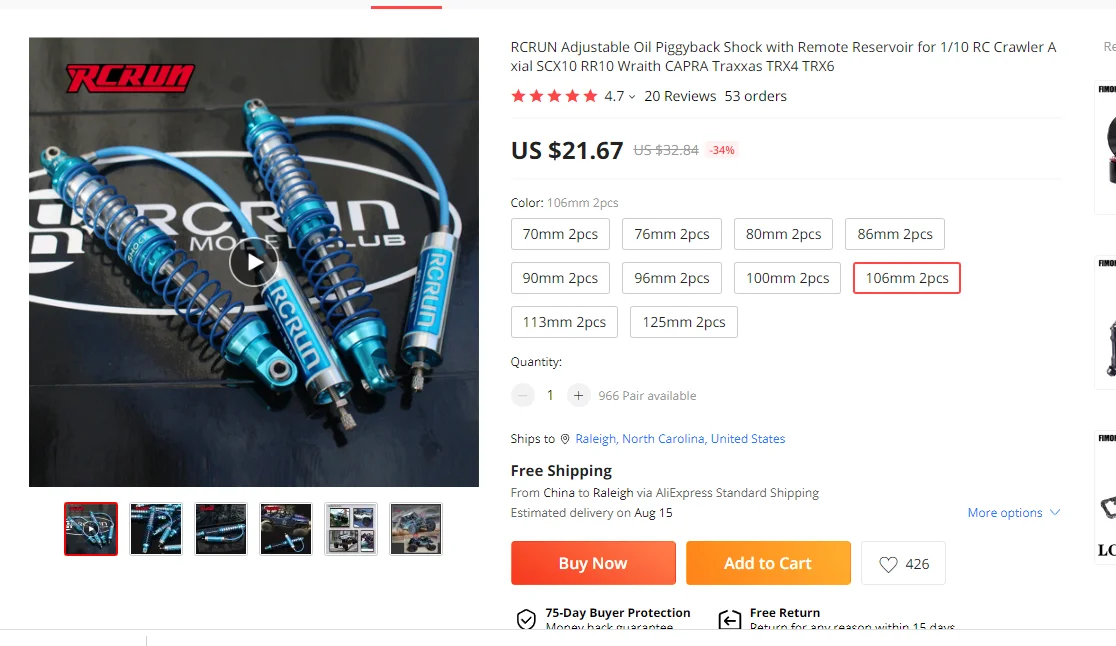Click the Free Return icon
The image size is (1116, 646).
pos(730,620)
